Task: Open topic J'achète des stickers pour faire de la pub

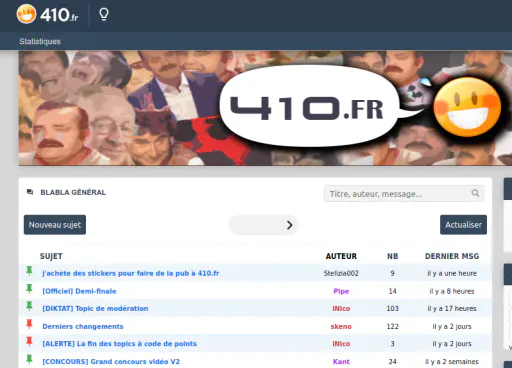Action: (x=131, y=273)
